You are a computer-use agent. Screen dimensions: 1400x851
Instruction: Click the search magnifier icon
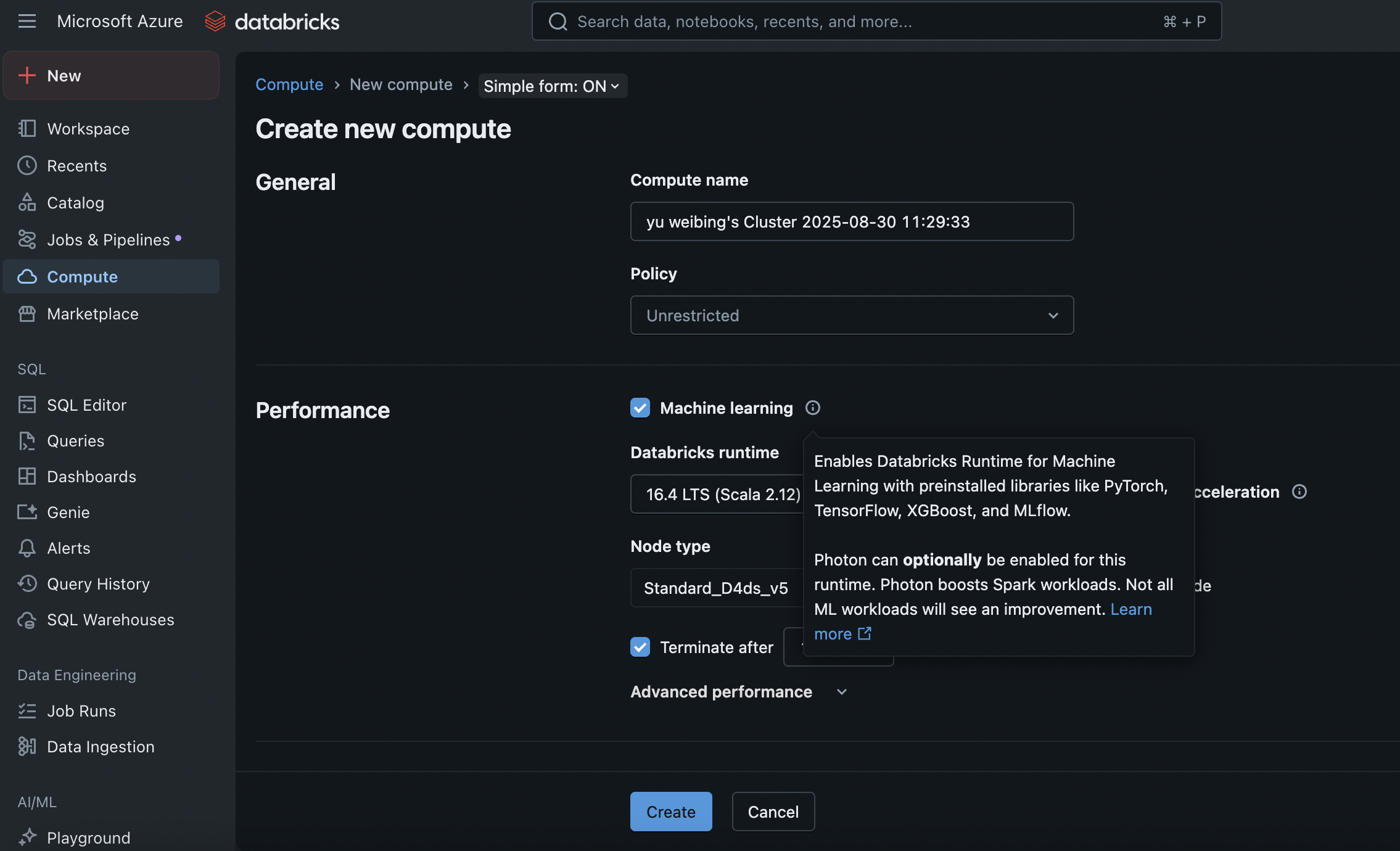(x=558, y=22)
